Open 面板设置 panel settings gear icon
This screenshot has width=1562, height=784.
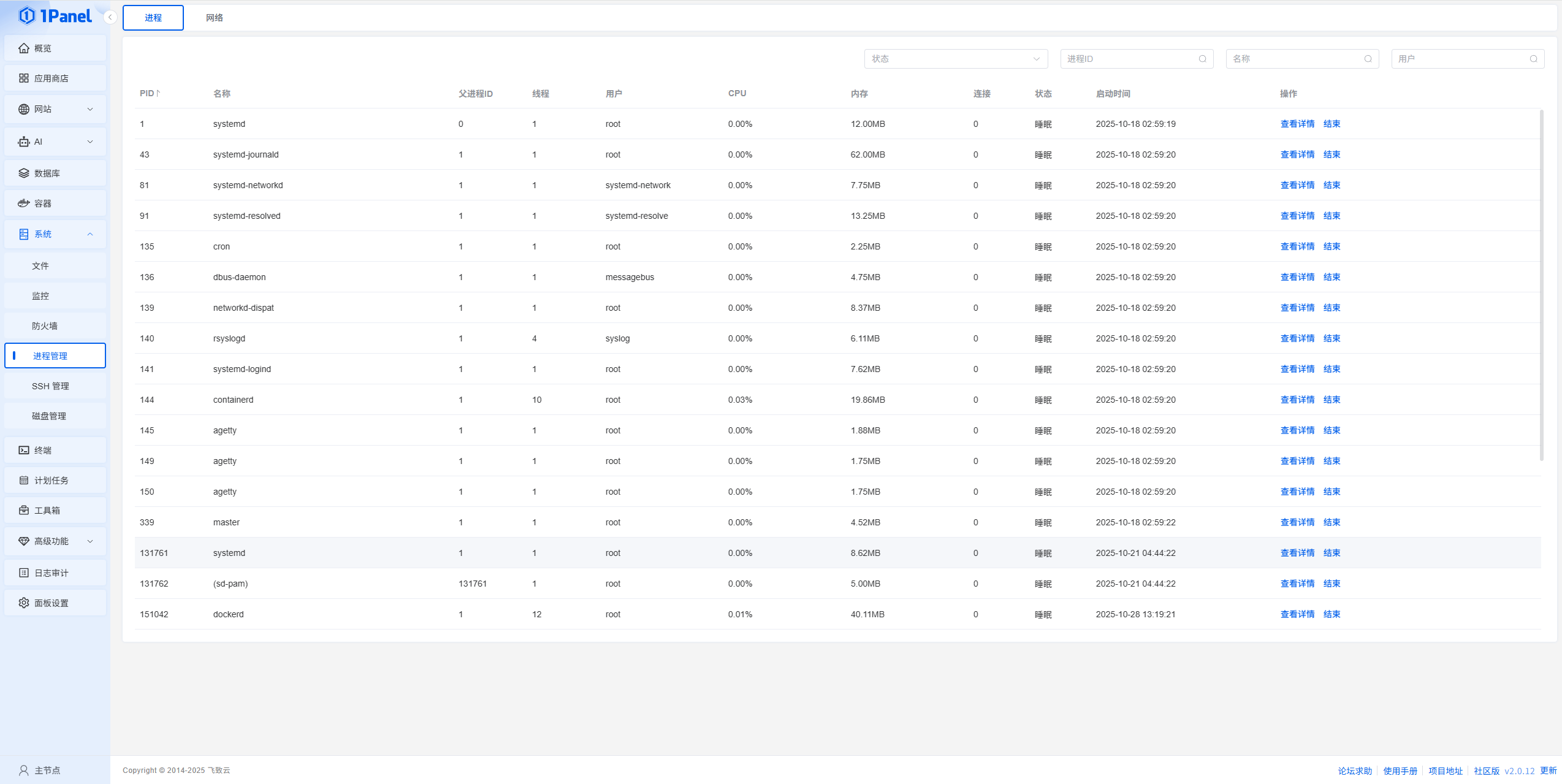tap(24, 603)
